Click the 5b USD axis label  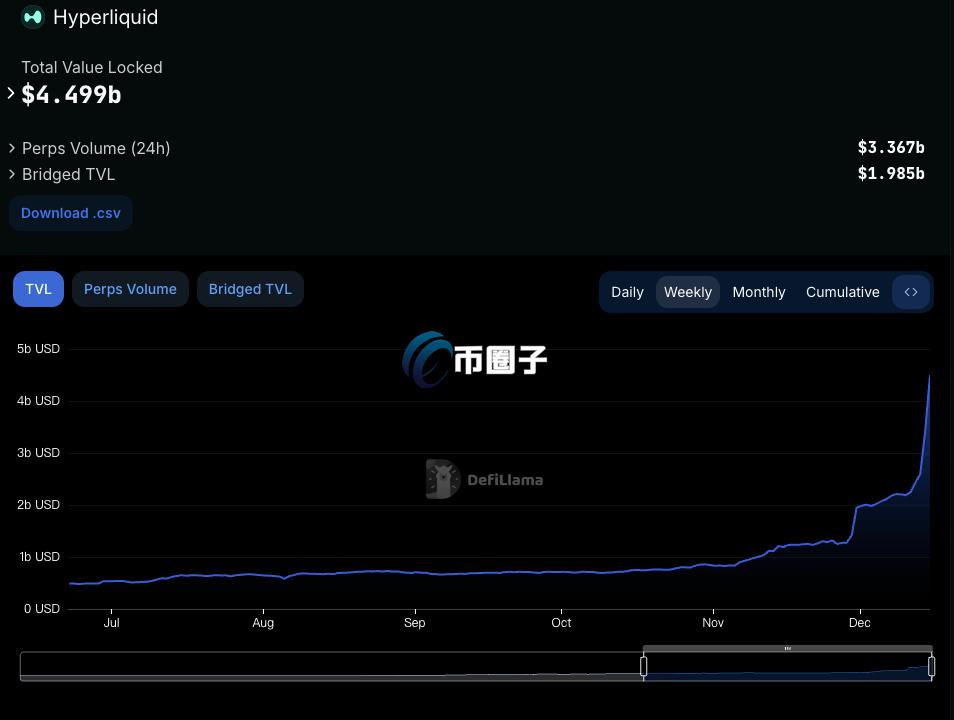tap(38, 349)
